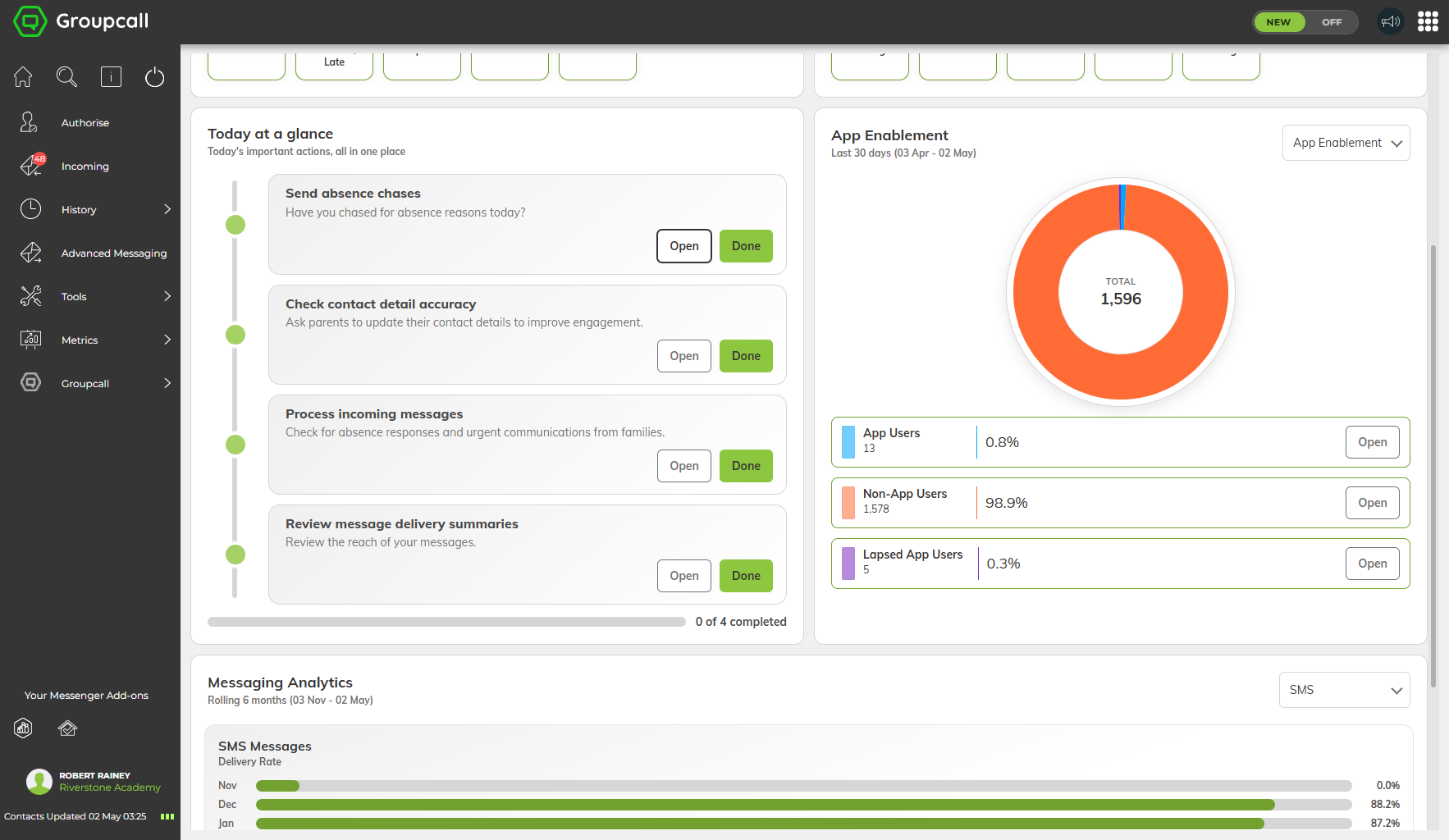Screen dimensions: 1449x840
Task: Select Metrics menu label
Action: [x=80, y=340]
